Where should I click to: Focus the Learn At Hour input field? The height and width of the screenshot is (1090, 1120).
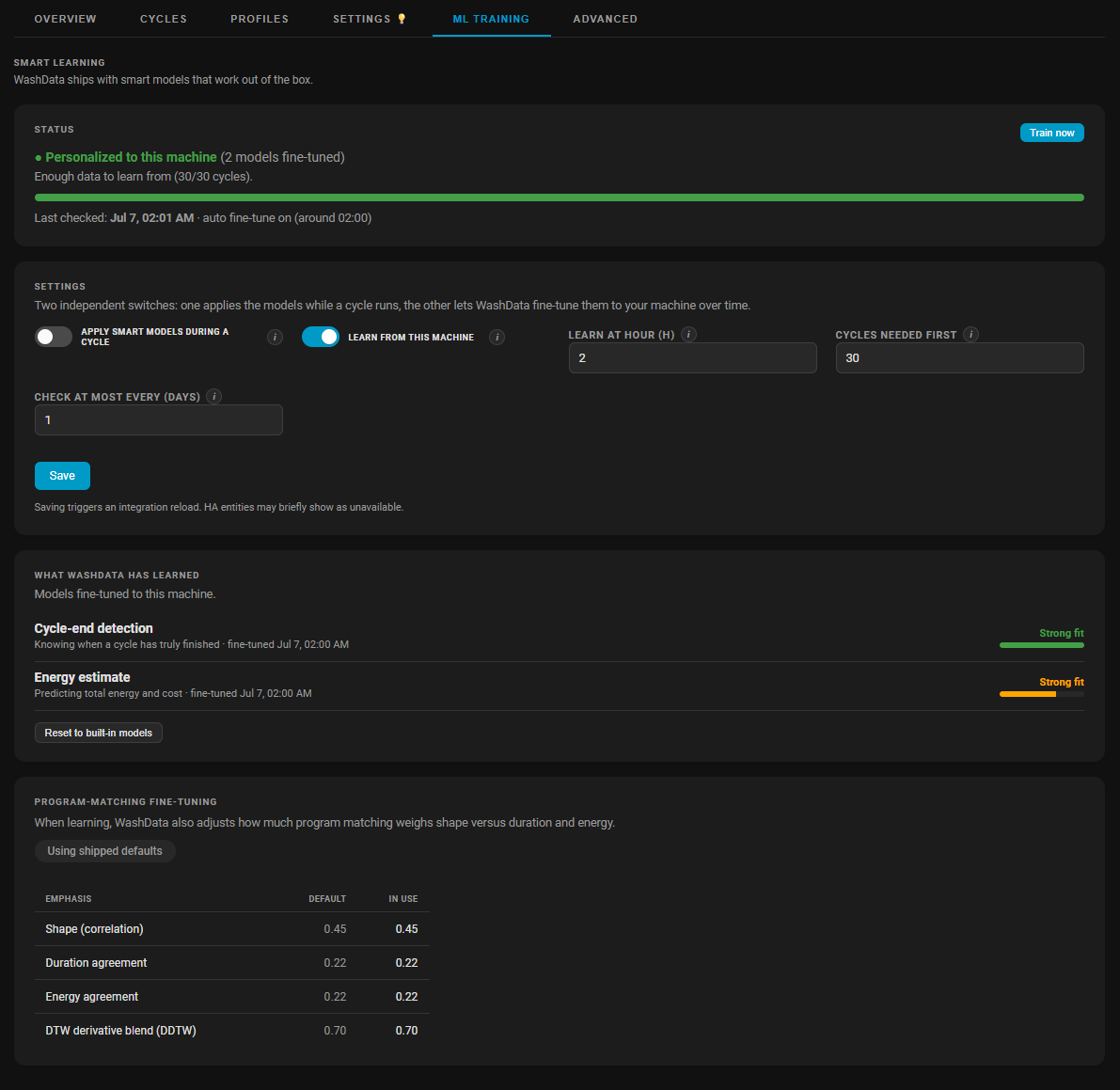click(x=692, y=358)
